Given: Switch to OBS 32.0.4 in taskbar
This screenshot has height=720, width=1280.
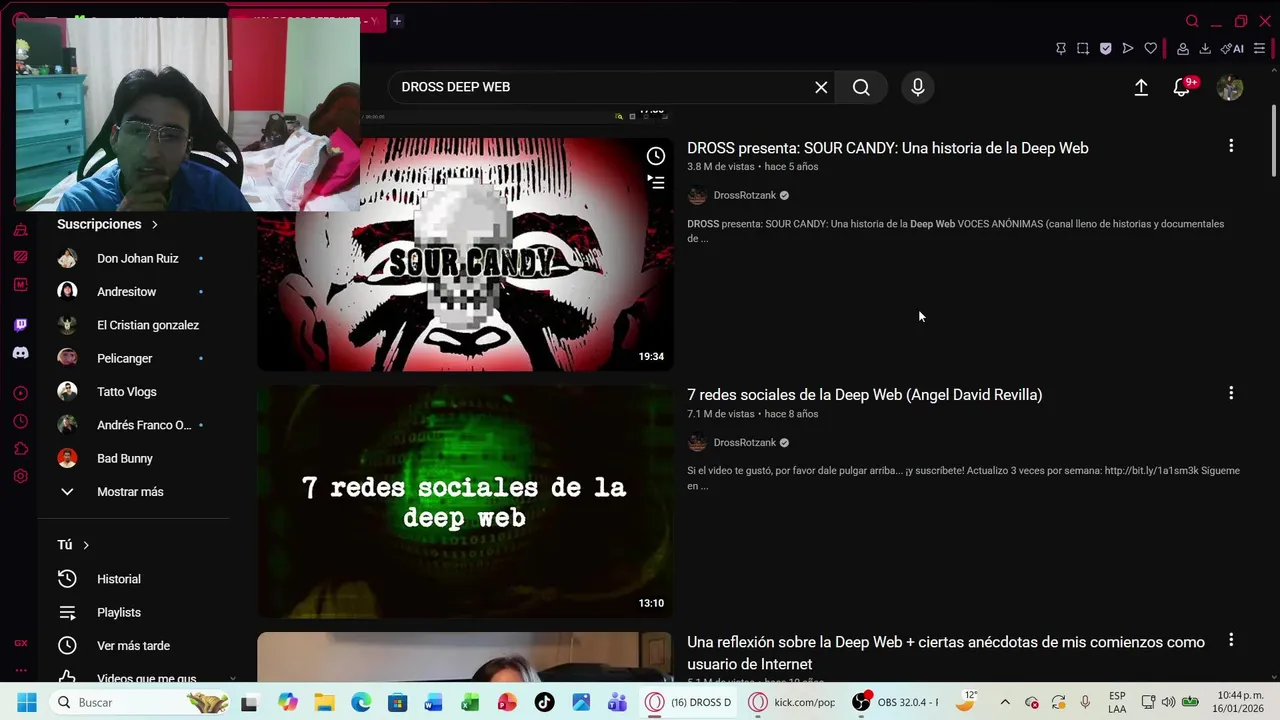Looking at the screenshot, I should tap(896, 702).
